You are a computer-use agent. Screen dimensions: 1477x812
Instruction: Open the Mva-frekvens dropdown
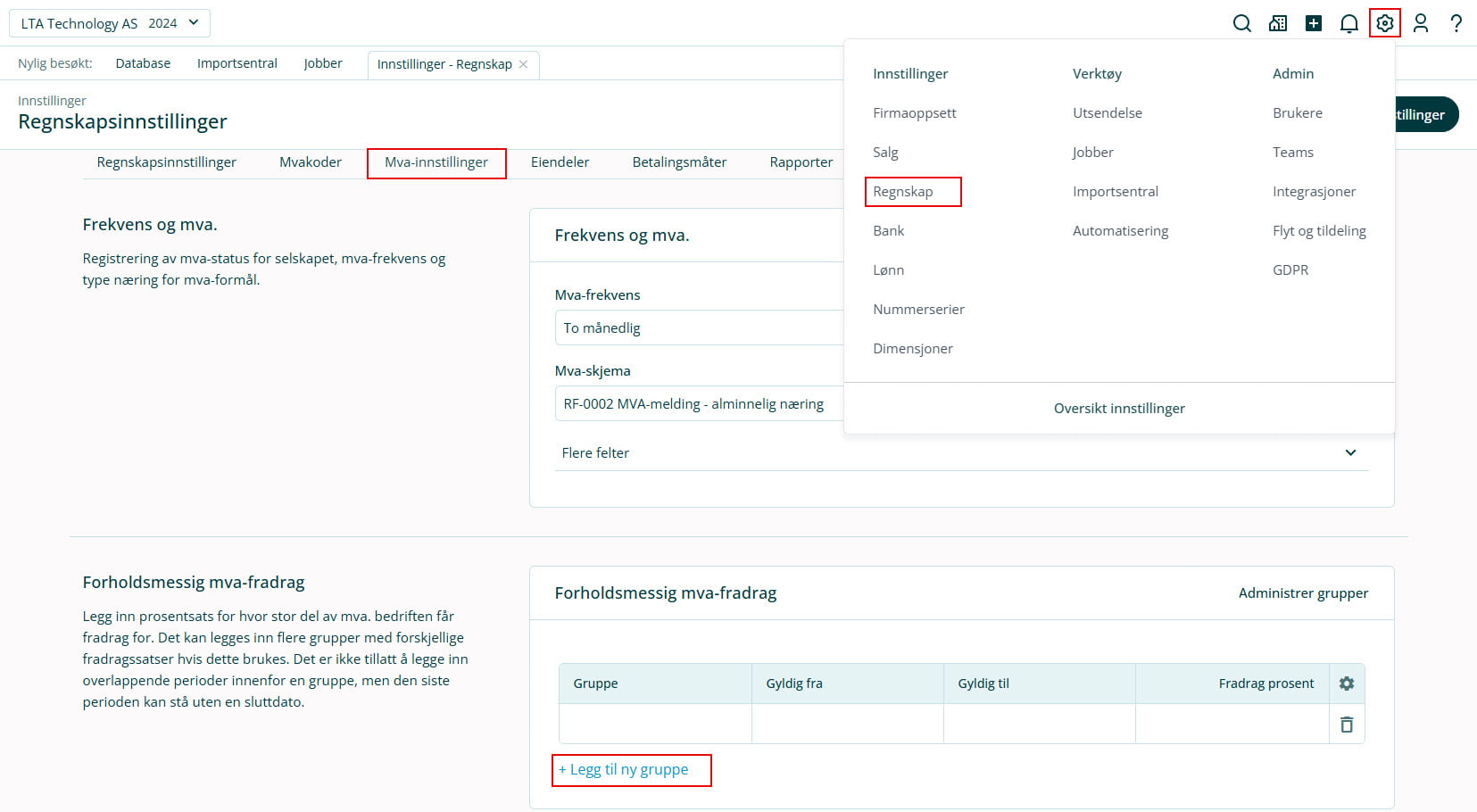tap(698, 328)
